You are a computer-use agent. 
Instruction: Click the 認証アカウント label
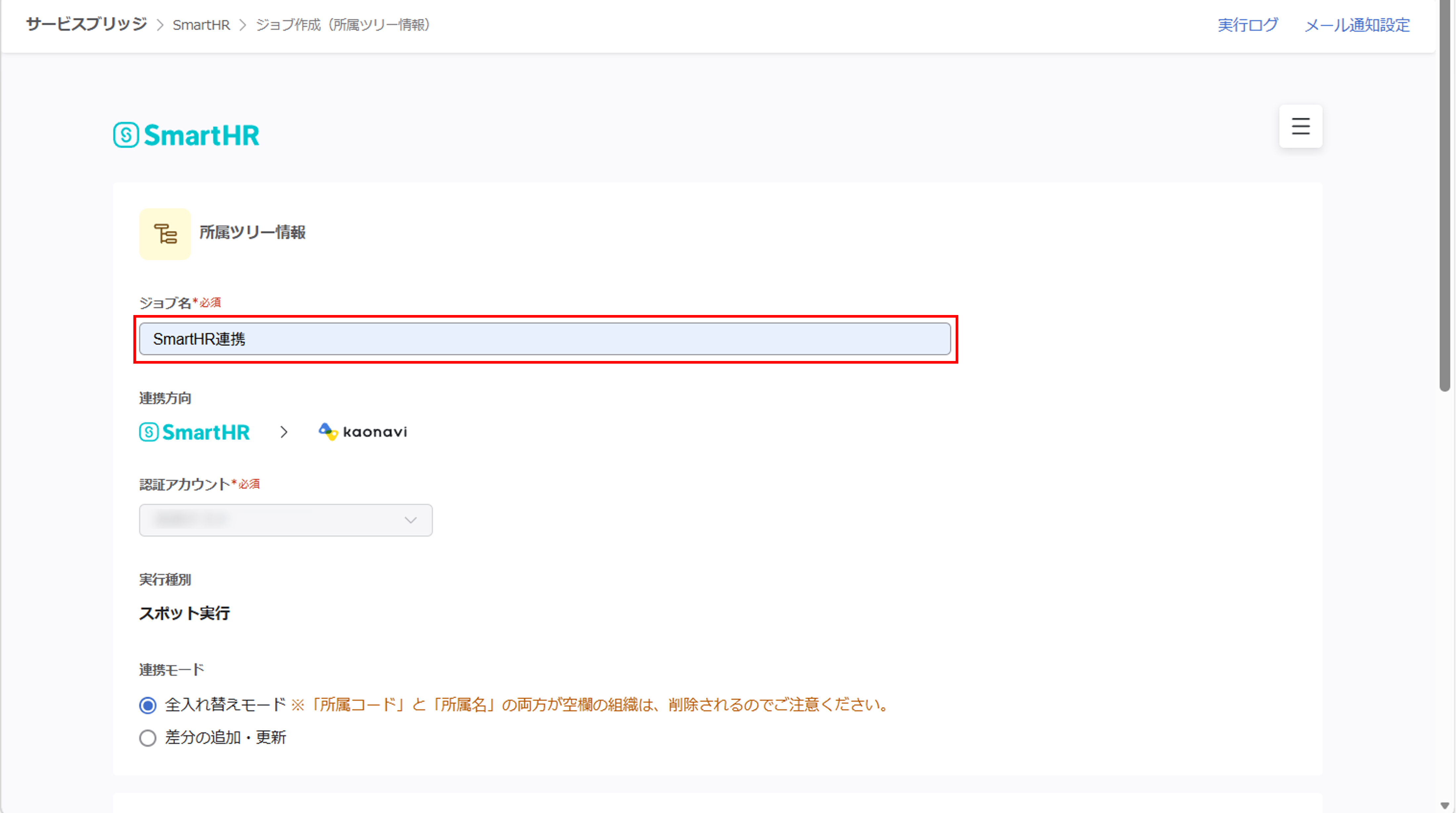tap(184, 484)
